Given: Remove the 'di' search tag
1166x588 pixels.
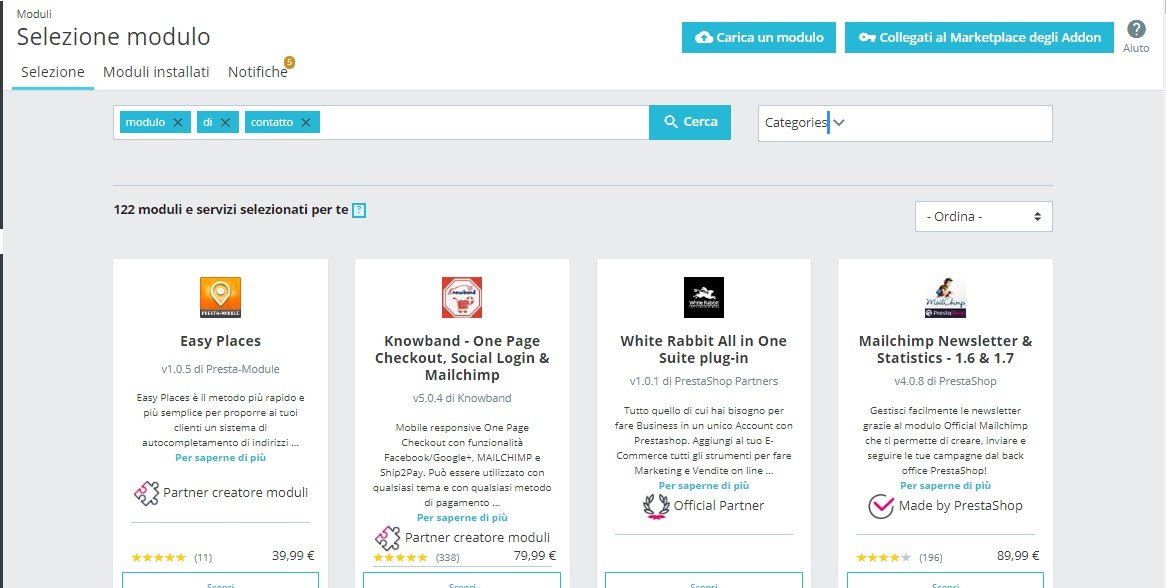Looking at the screenshot, I should tap(225, 123).
